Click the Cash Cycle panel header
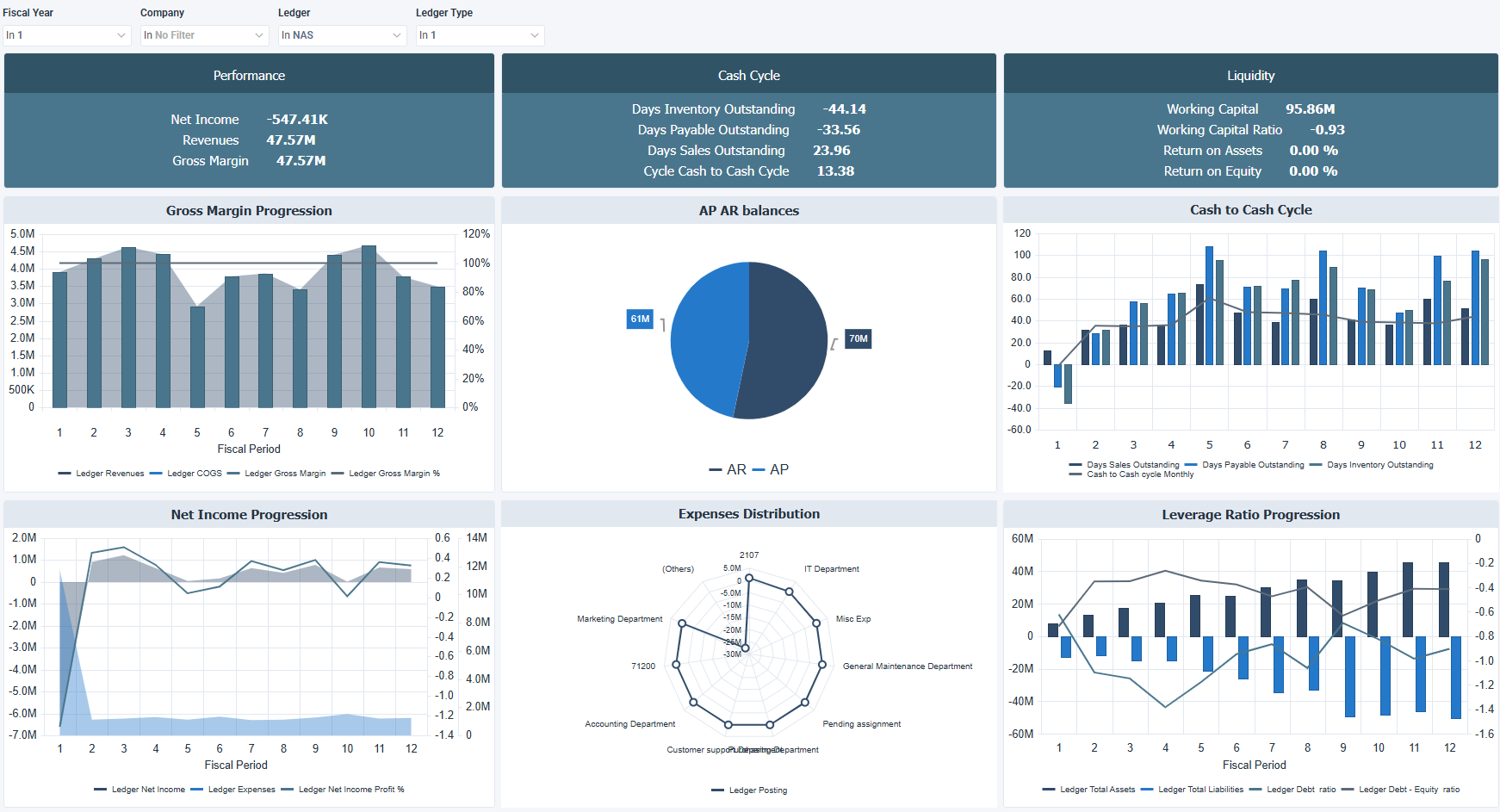The width and height of the screenshot is (1500, 812). tap(749, 75)
